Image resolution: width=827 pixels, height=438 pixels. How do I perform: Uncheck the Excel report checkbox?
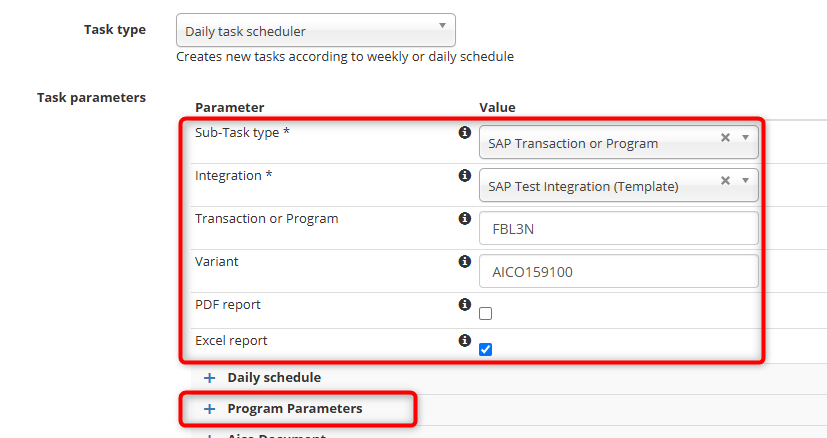point(486,349)
